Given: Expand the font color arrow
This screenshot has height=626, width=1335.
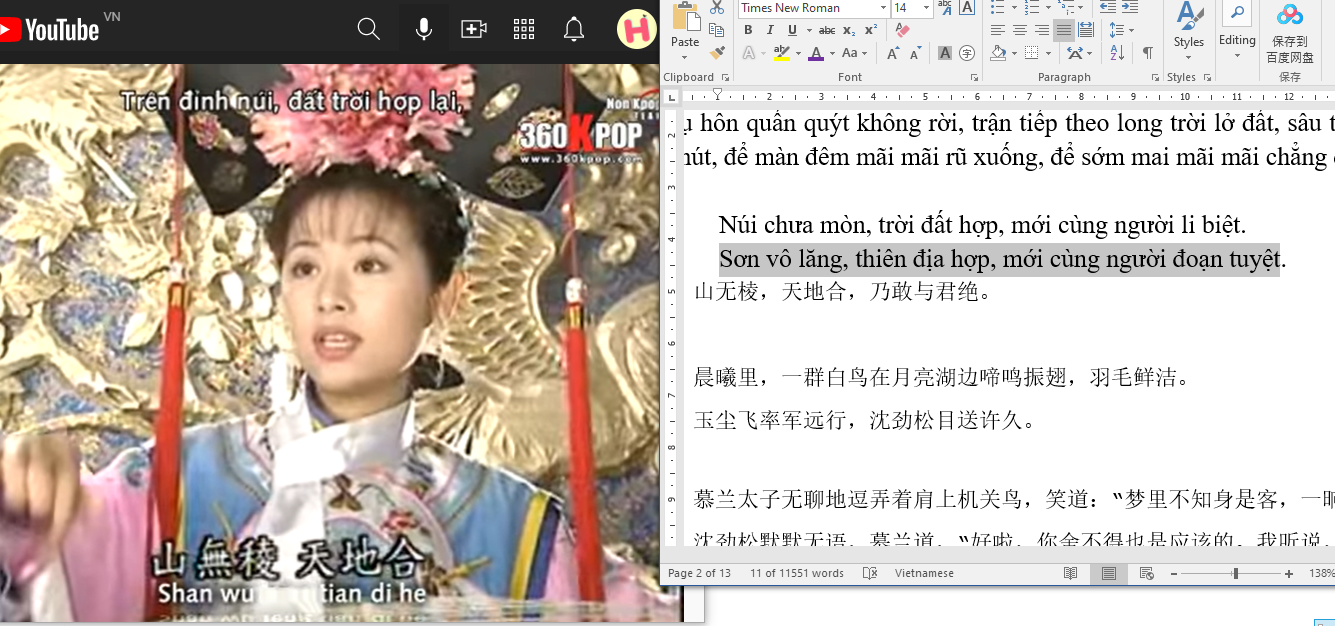Looking at the screenshot, I should click(x=832, y=53).
